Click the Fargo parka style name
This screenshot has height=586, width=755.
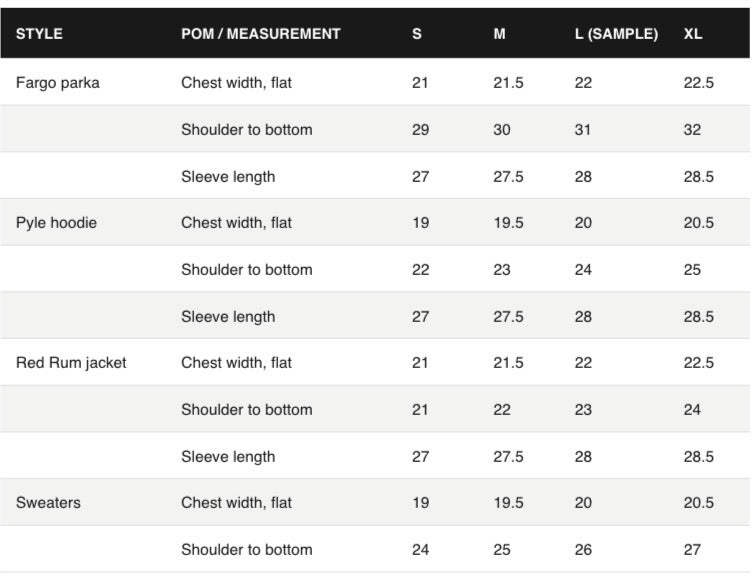click(57, 83)
